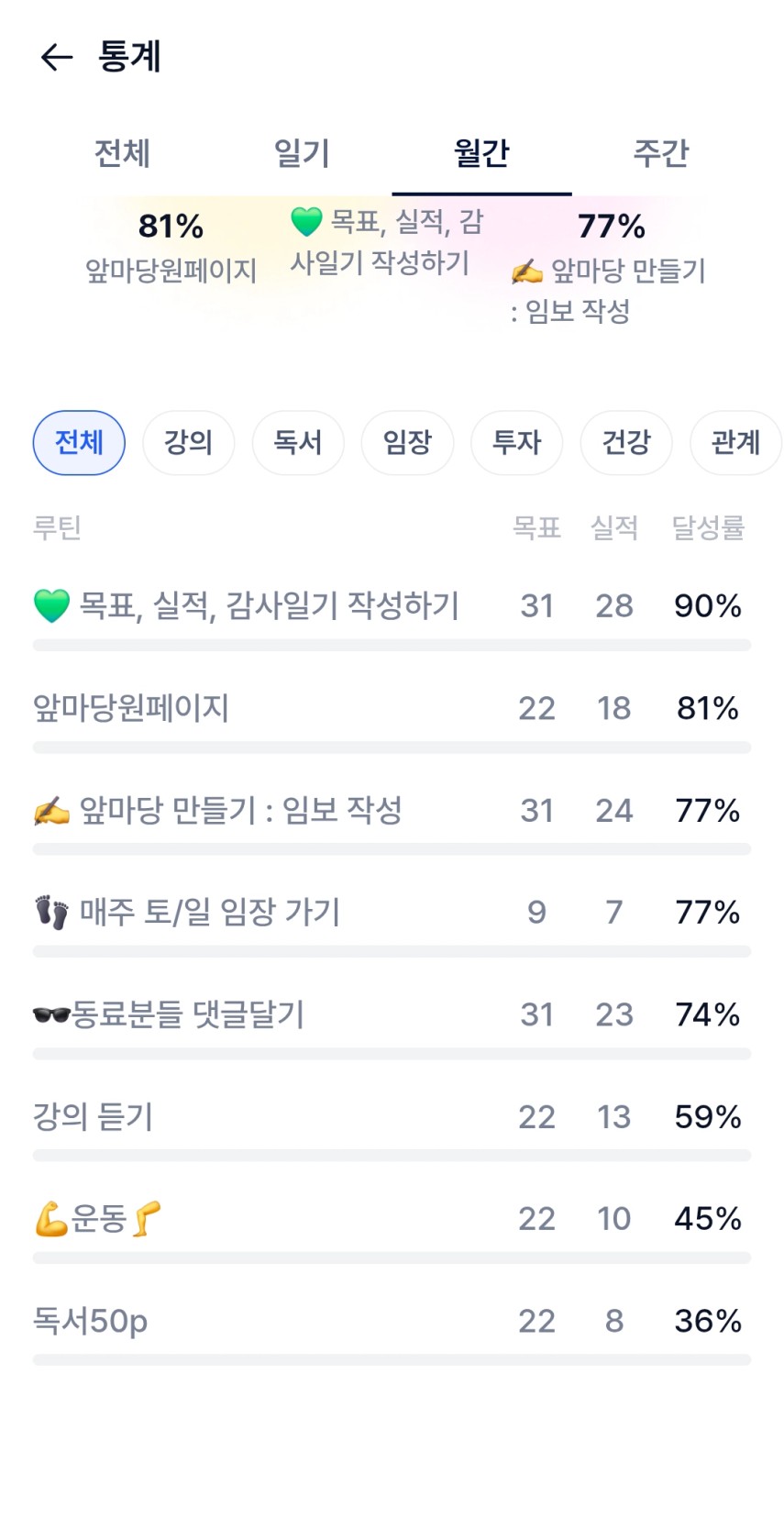Select the 건강 category filter chip
The image size is (784, 1529).
click(x=625, y=443)
